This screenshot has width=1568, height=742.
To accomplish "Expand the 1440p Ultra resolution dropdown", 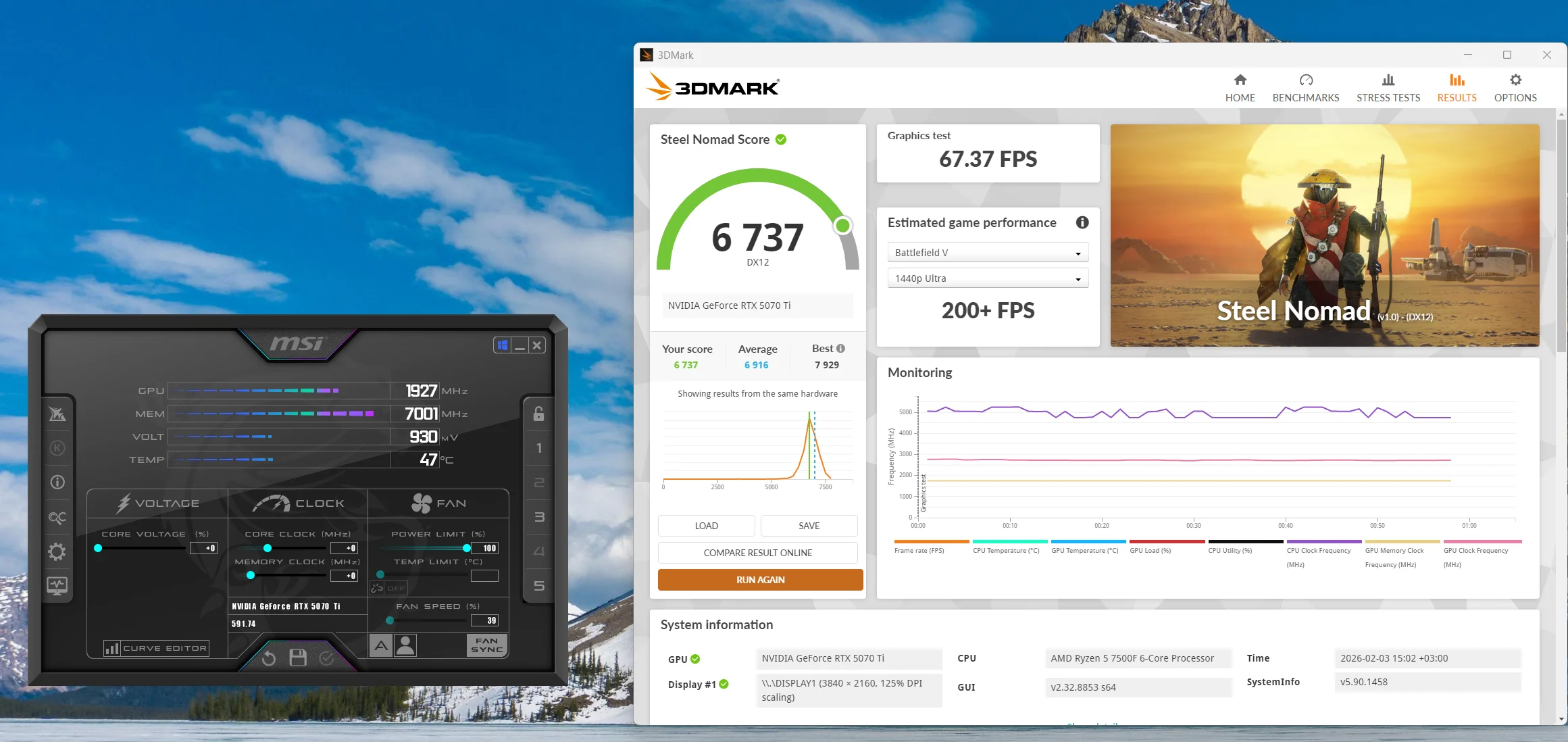I will (987, 278).
